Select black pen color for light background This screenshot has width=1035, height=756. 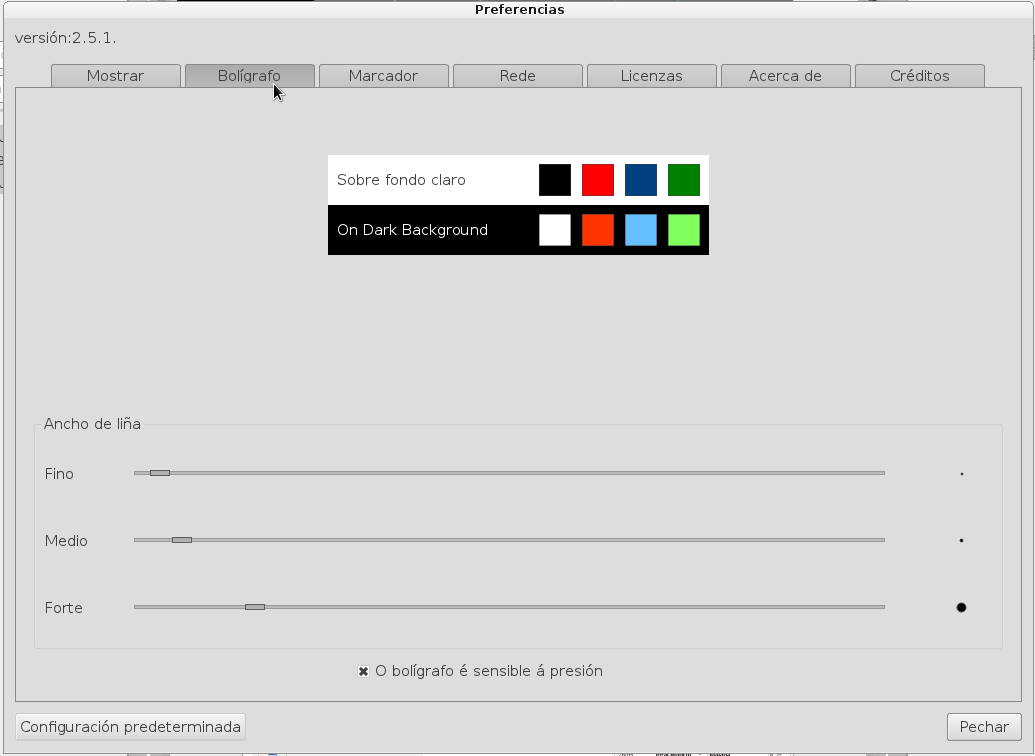(x=554, y=180)
